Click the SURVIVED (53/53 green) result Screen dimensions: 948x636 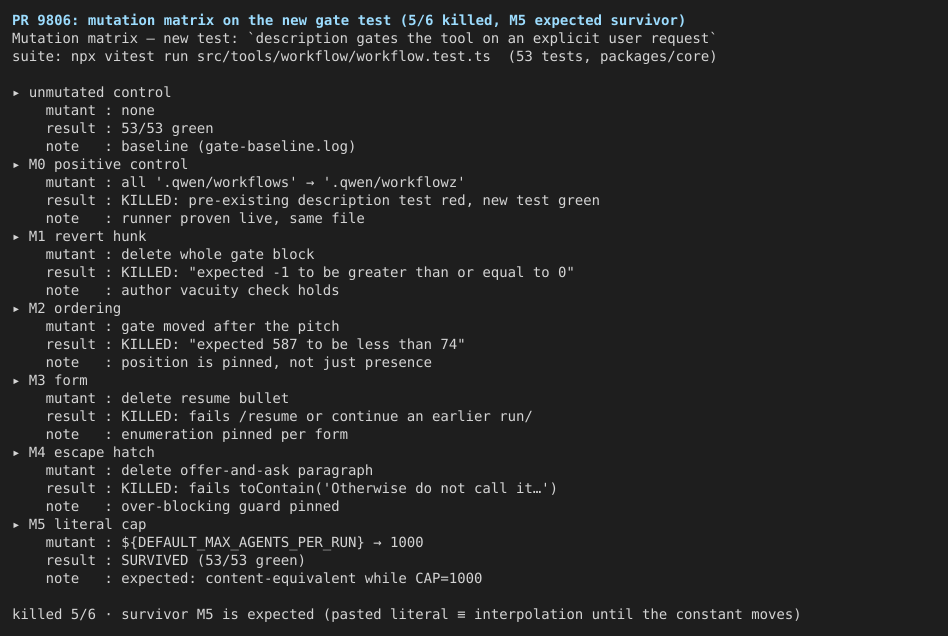(213, 560)
